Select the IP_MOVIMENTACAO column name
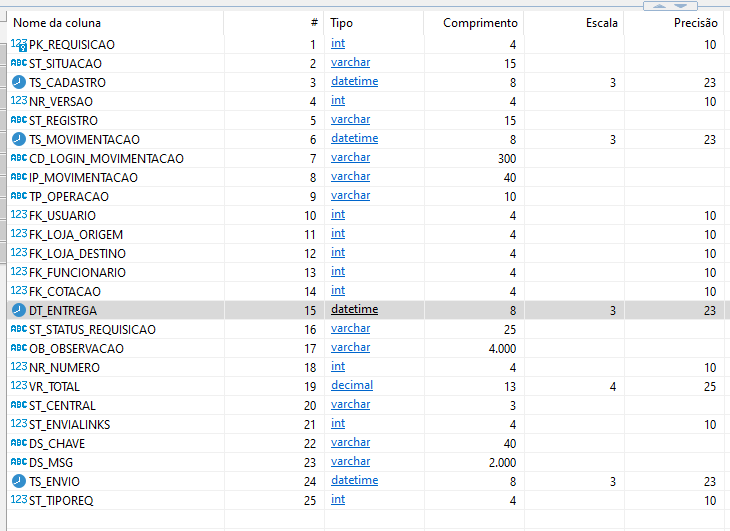730x531 pixels. [83, 178]
